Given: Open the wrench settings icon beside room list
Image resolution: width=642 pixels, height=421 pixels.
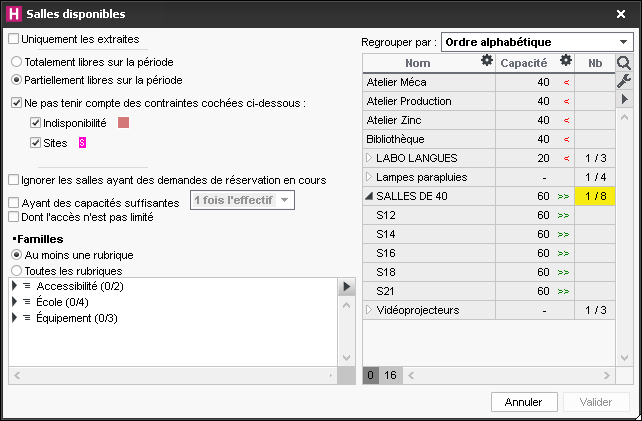Looking at the screenshot, I should click(x=624, y=81).
